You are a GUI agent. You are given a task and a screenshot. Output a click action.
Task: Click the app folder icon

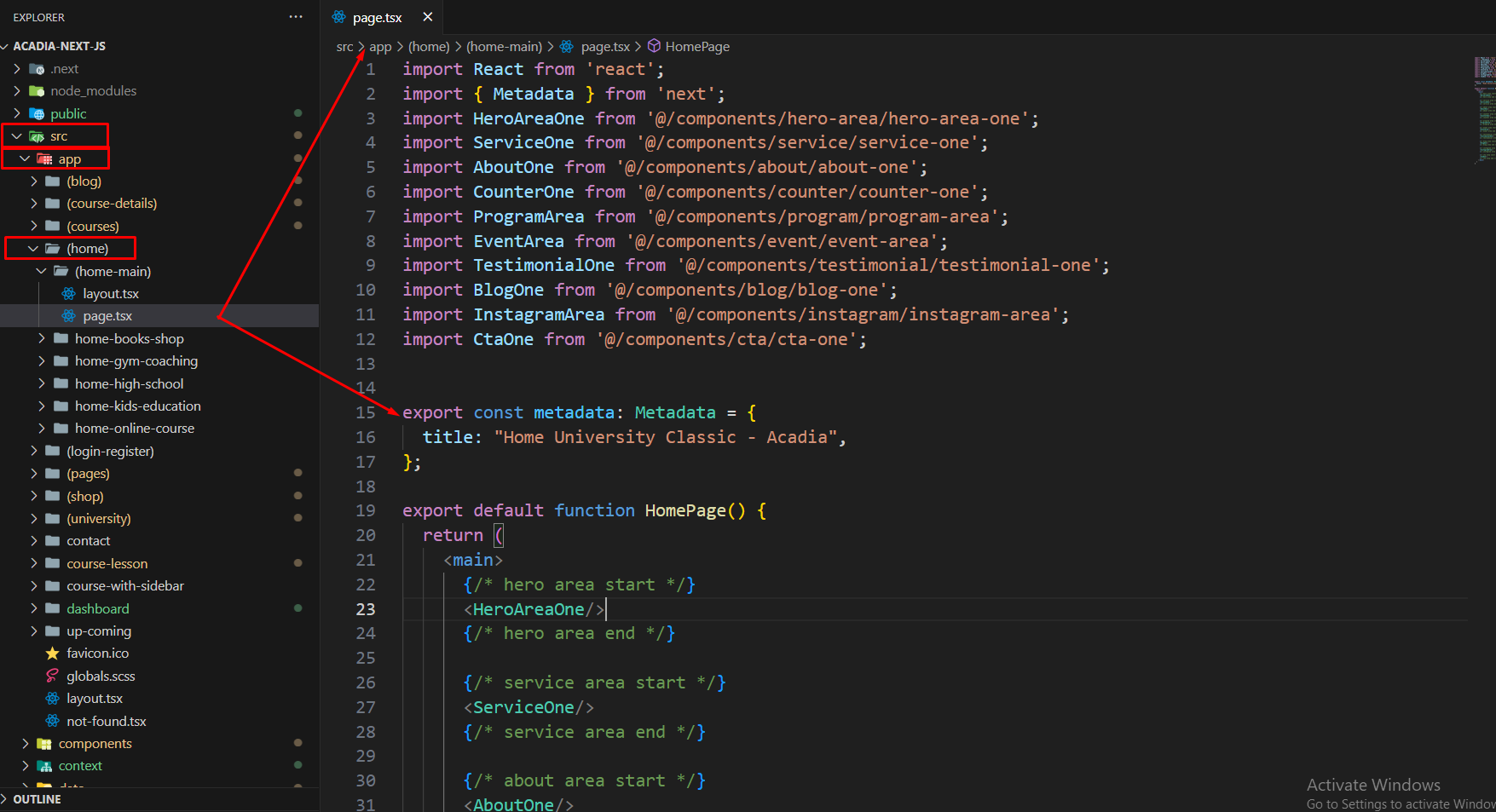point(45,159)
